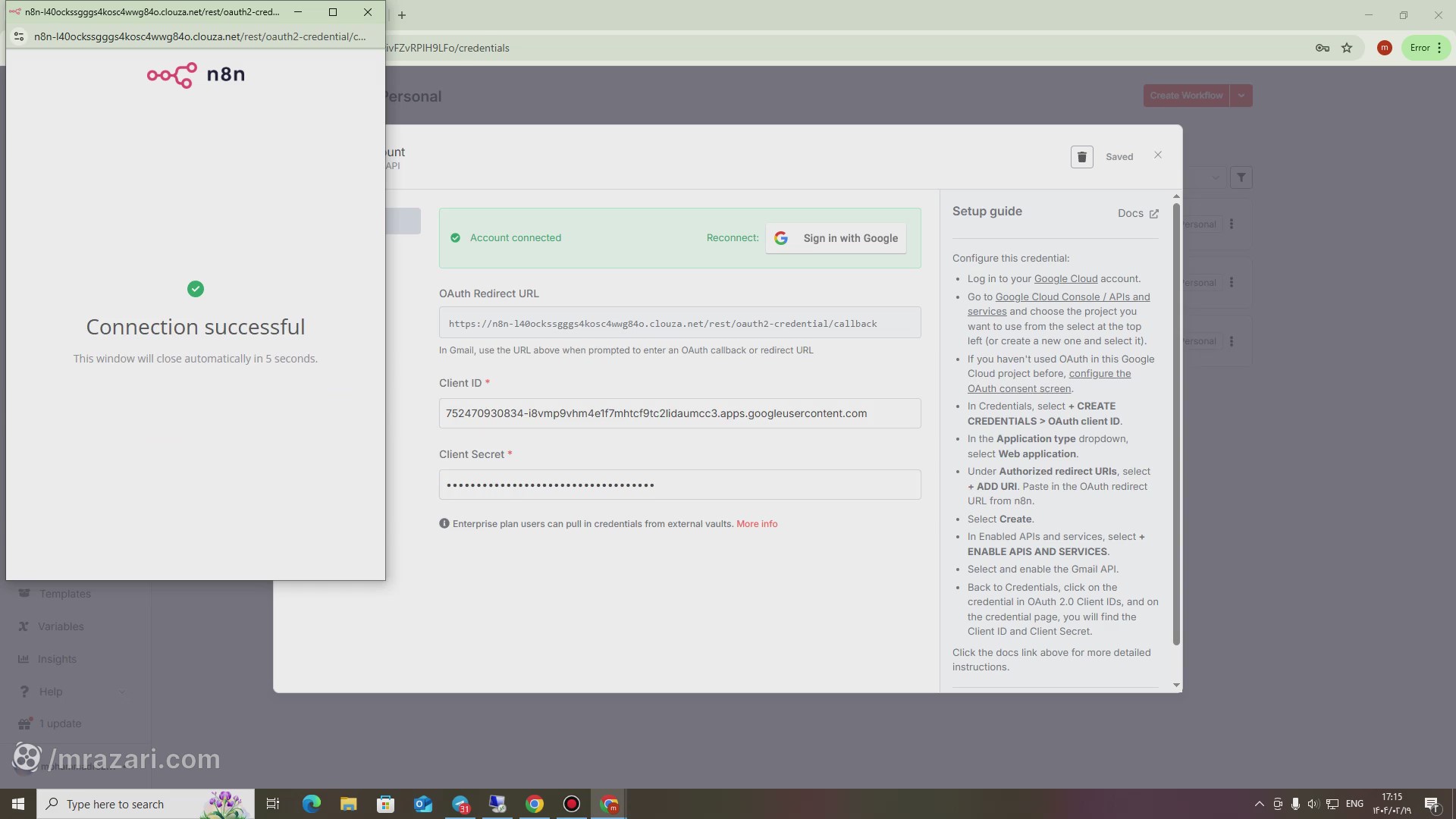
Task: Open Microsoft Edge from taskbar
Action: (x=311, y=804)
